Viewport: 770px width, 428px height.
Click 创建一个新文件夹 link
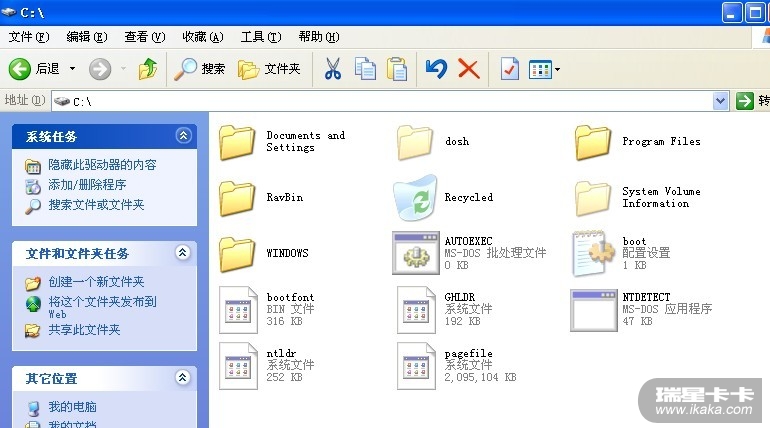tap(96, 282)
